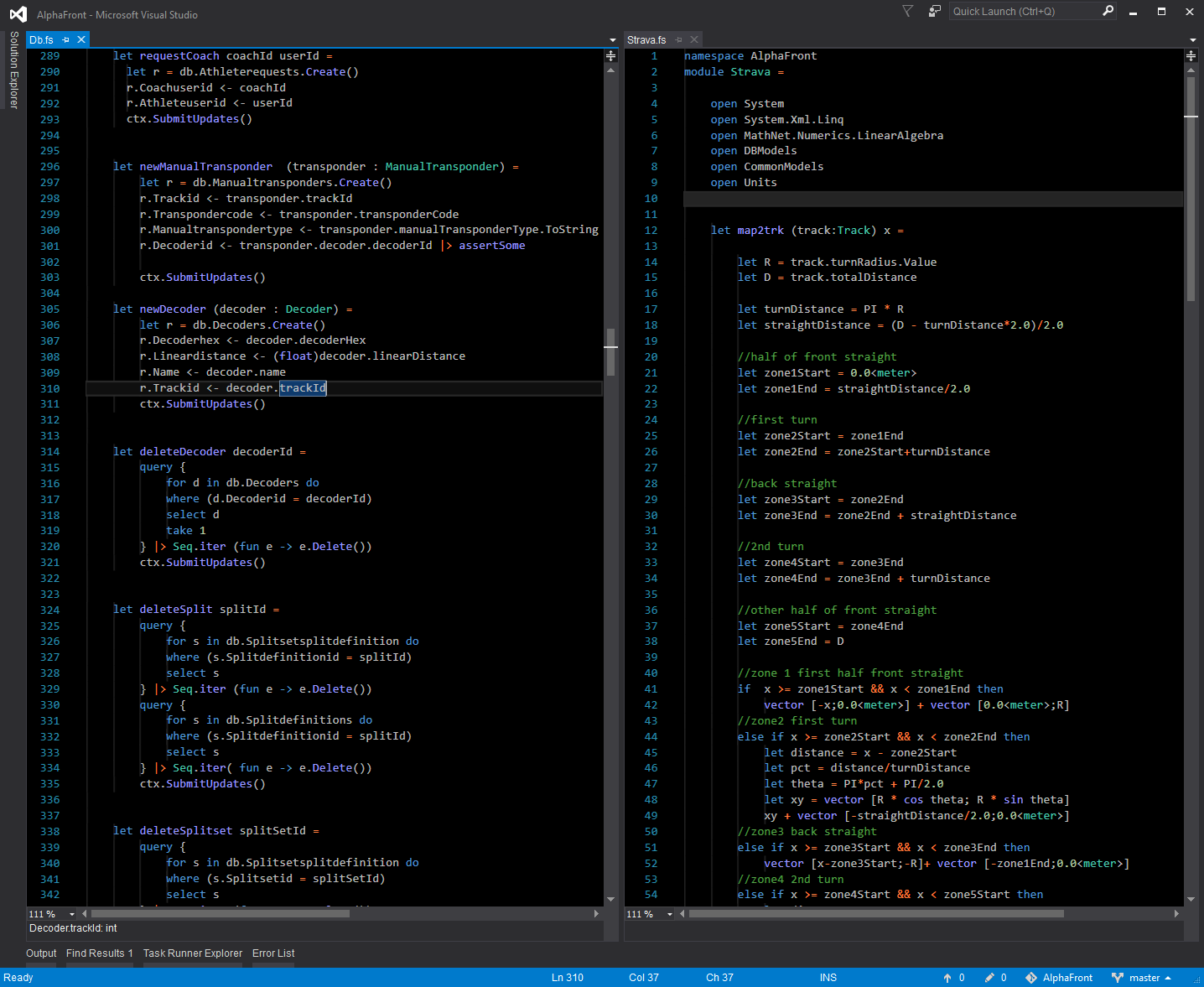Screen dimensions: 1204x987
Task: Click the Db.fs horizontal scrollbar thumb
Action: (221, 914)
